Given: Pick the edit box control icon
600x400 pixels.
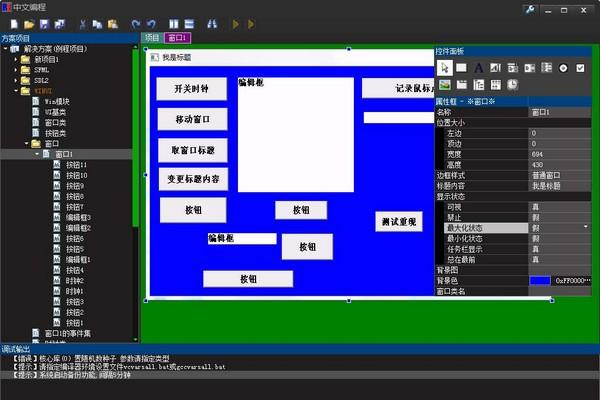Looking at the screenshot, I should click(495, 68).
